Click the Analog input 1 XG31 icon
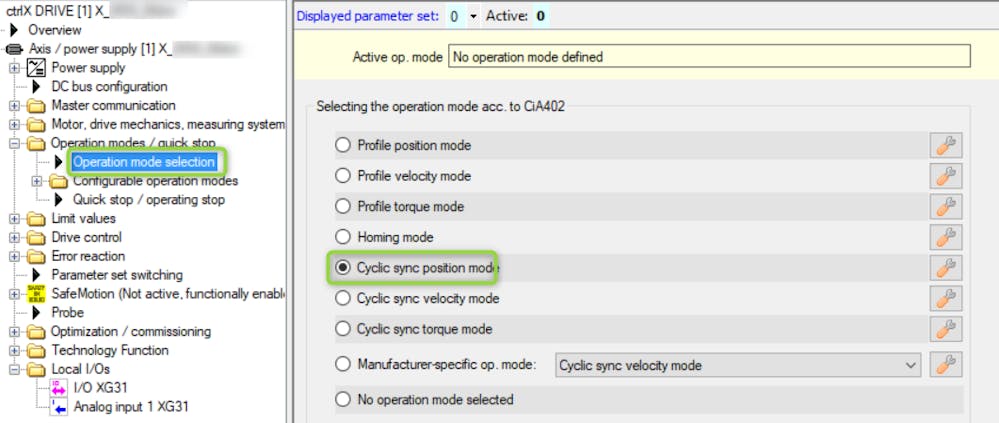 (x=58, y=407)
